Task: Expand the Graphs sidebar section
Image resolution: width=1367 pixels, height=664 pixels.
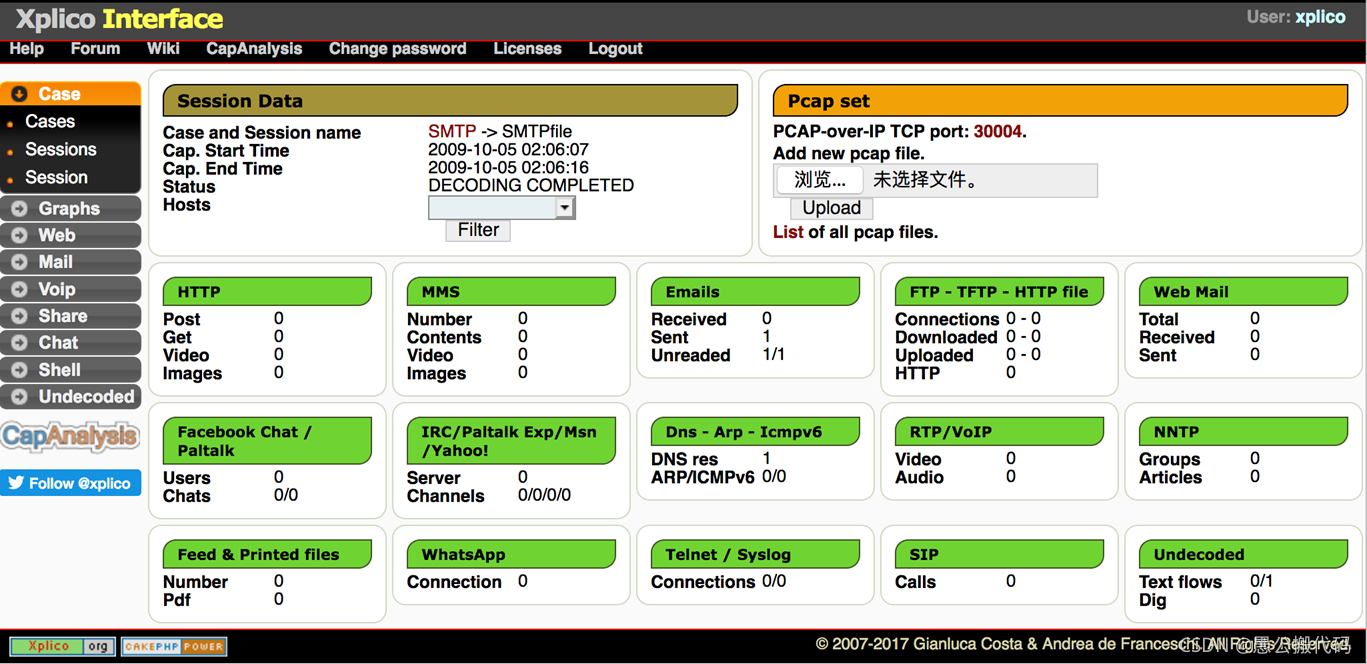Action: [x=70, y=208]
